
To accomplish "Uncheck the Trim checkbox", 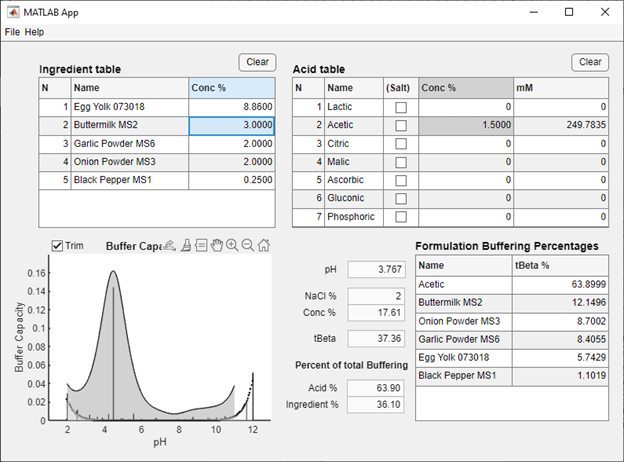I will [57, 246].
